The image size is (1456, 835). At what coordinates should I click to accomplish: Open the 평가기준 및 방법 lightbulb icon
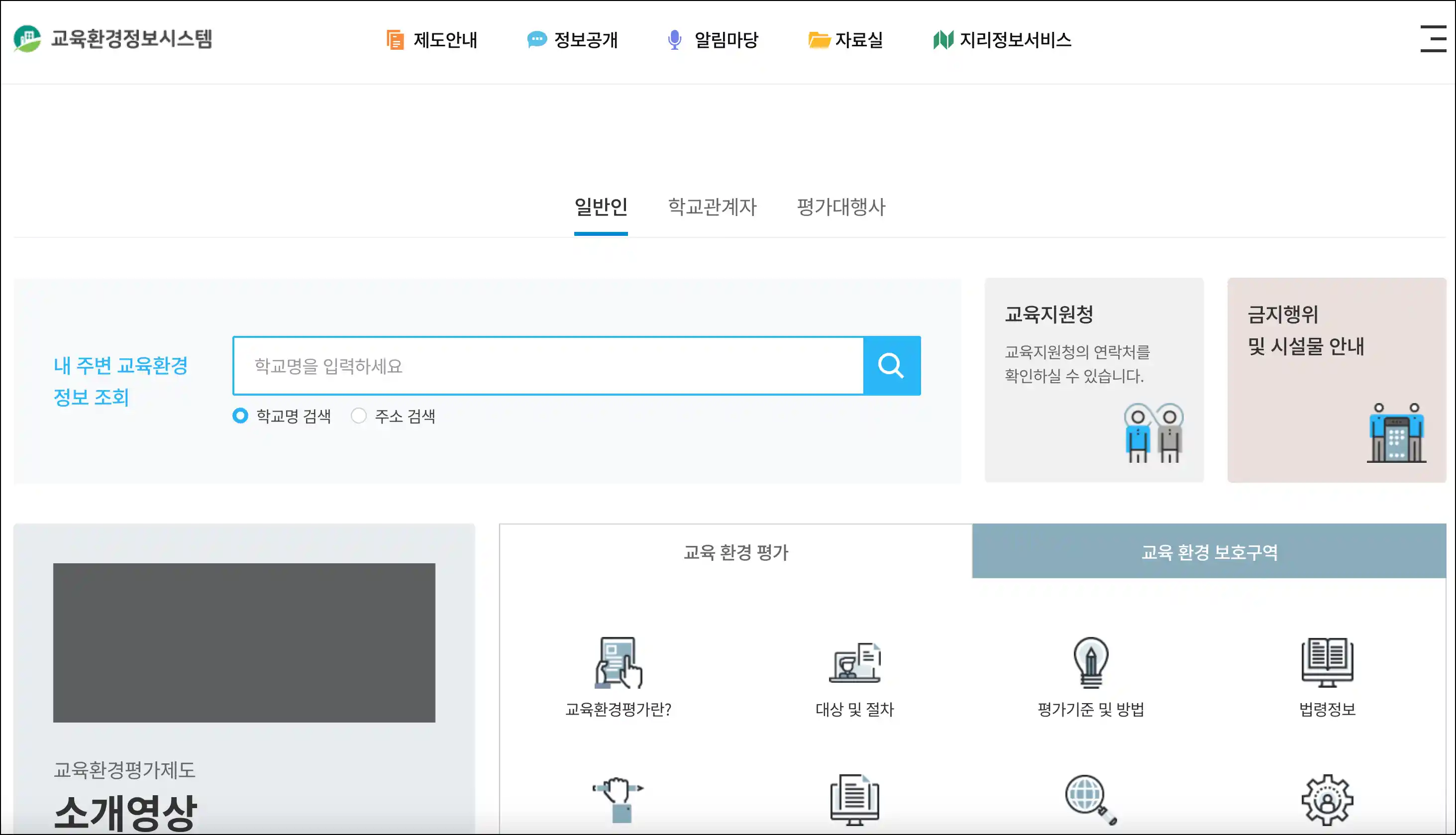[x=1091, y=662]
